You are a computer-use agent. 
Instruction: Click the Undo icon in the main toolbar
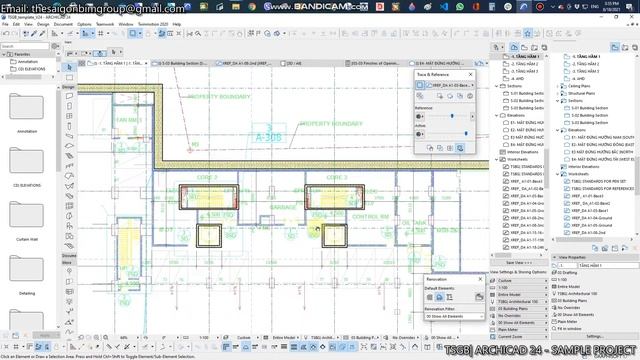tap(6, 34)
